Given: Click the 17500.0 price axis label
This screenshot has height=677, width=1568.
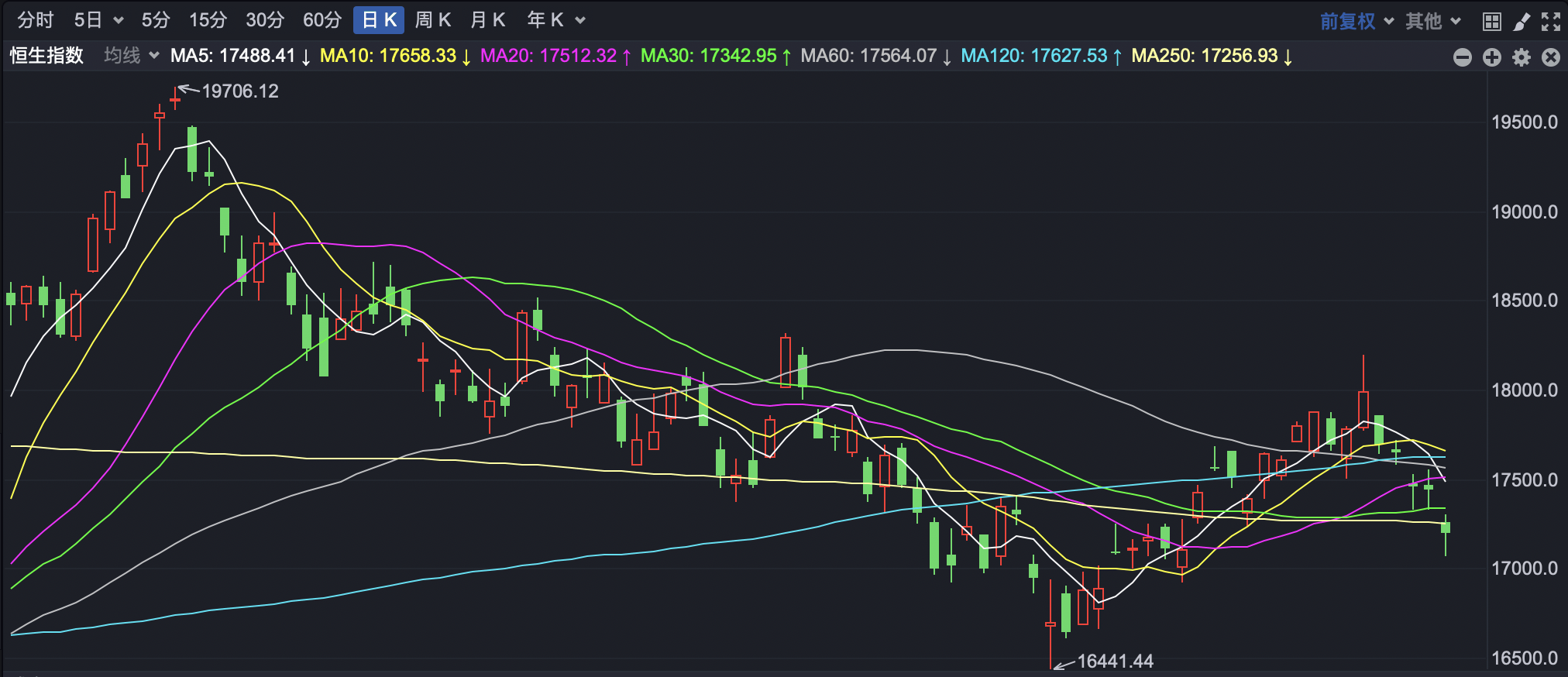Looking at the screenshot, I should (x=1525, y=480).
